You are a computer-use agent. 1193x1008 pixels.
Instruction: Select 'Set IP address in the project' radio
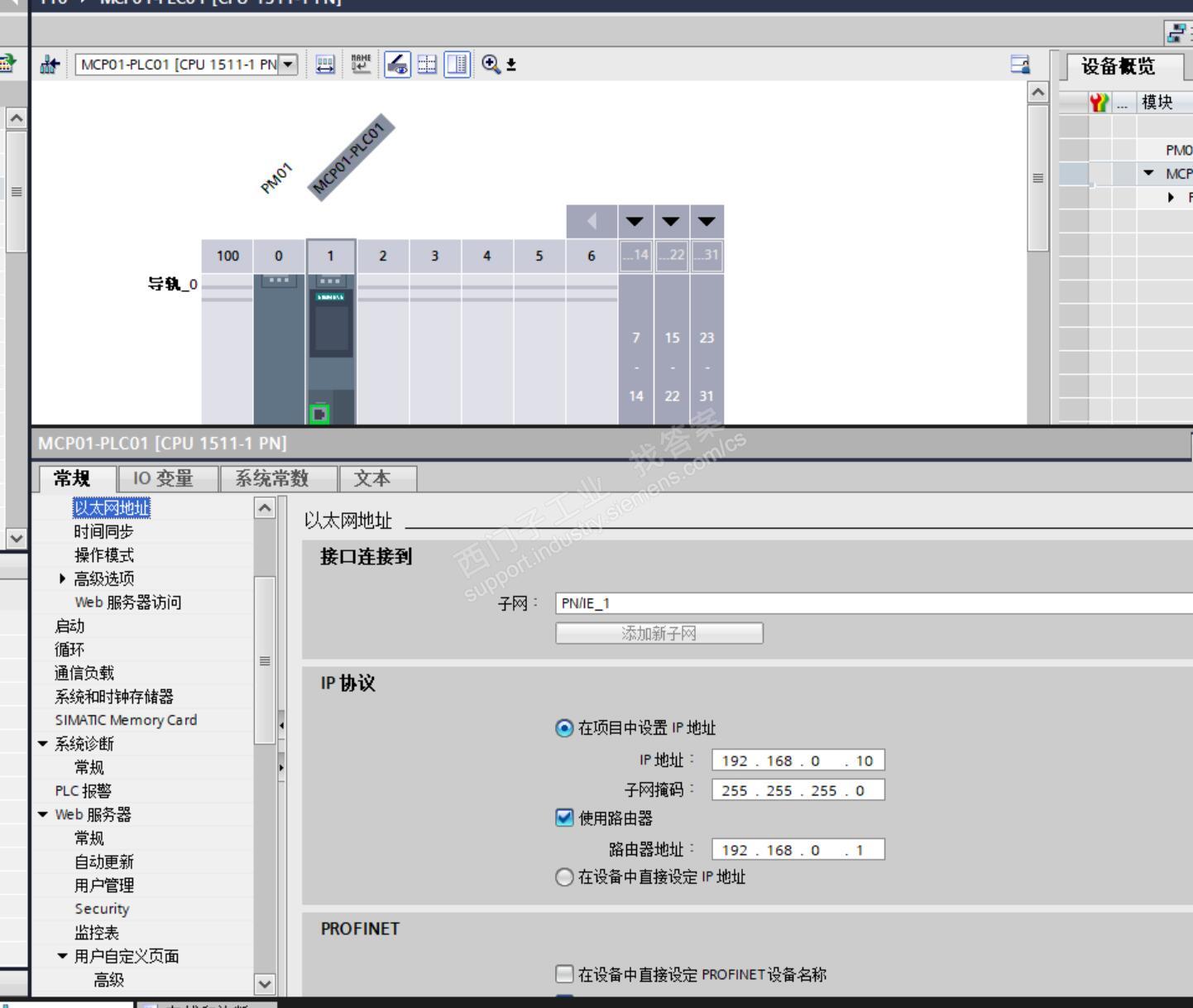564,728
